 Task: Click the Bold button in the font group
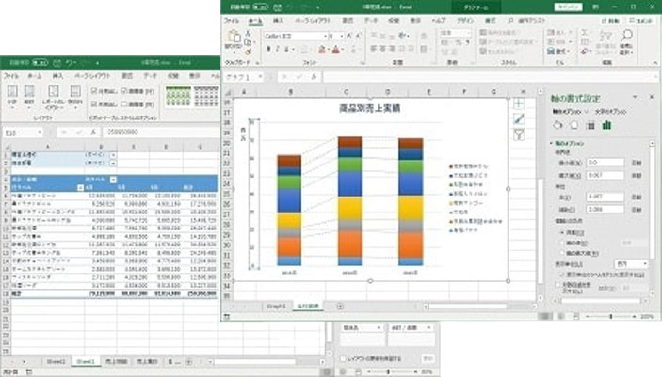tap(269, 49)
